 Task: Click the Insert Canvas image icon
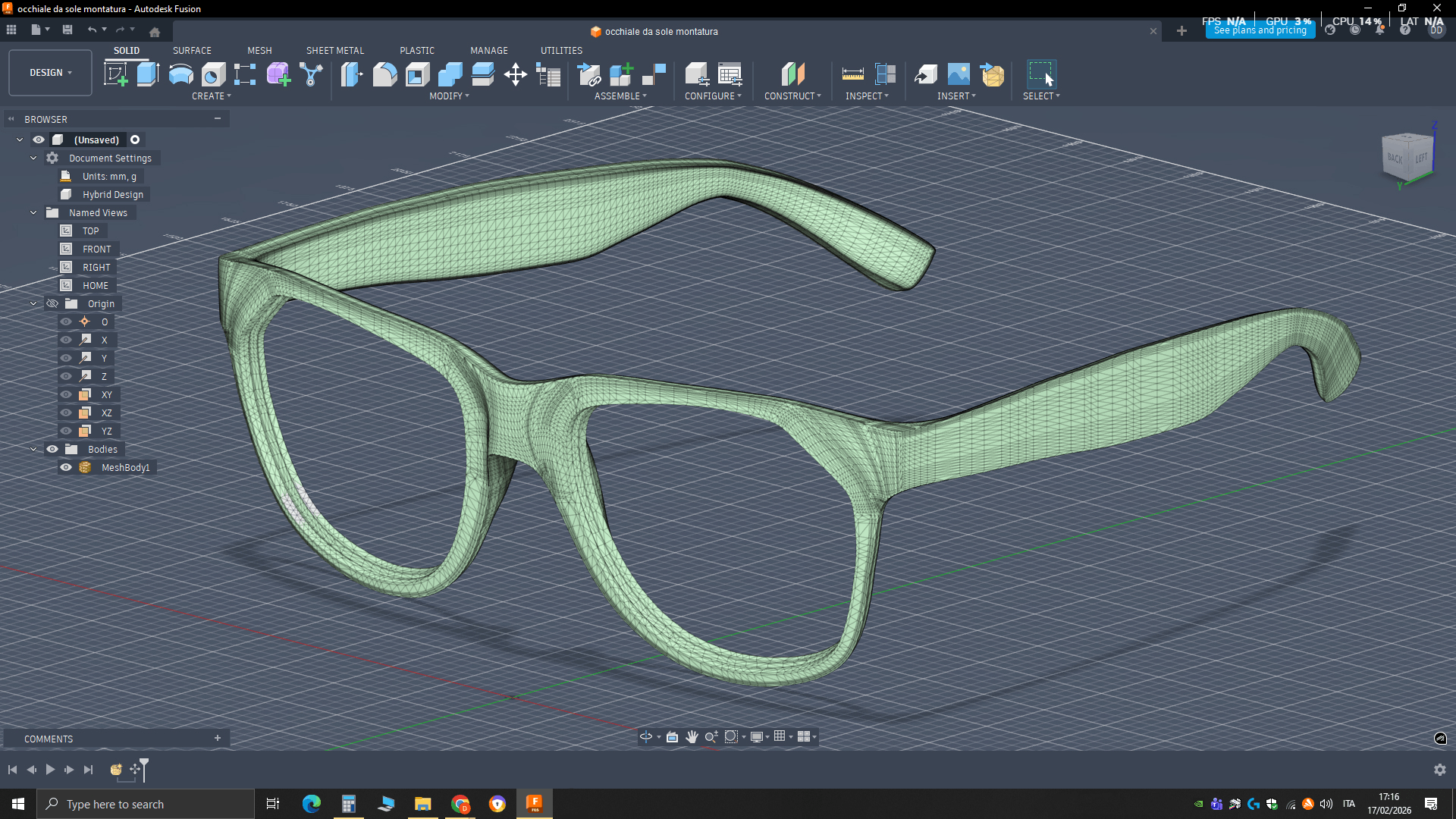[x=959, y=74]
